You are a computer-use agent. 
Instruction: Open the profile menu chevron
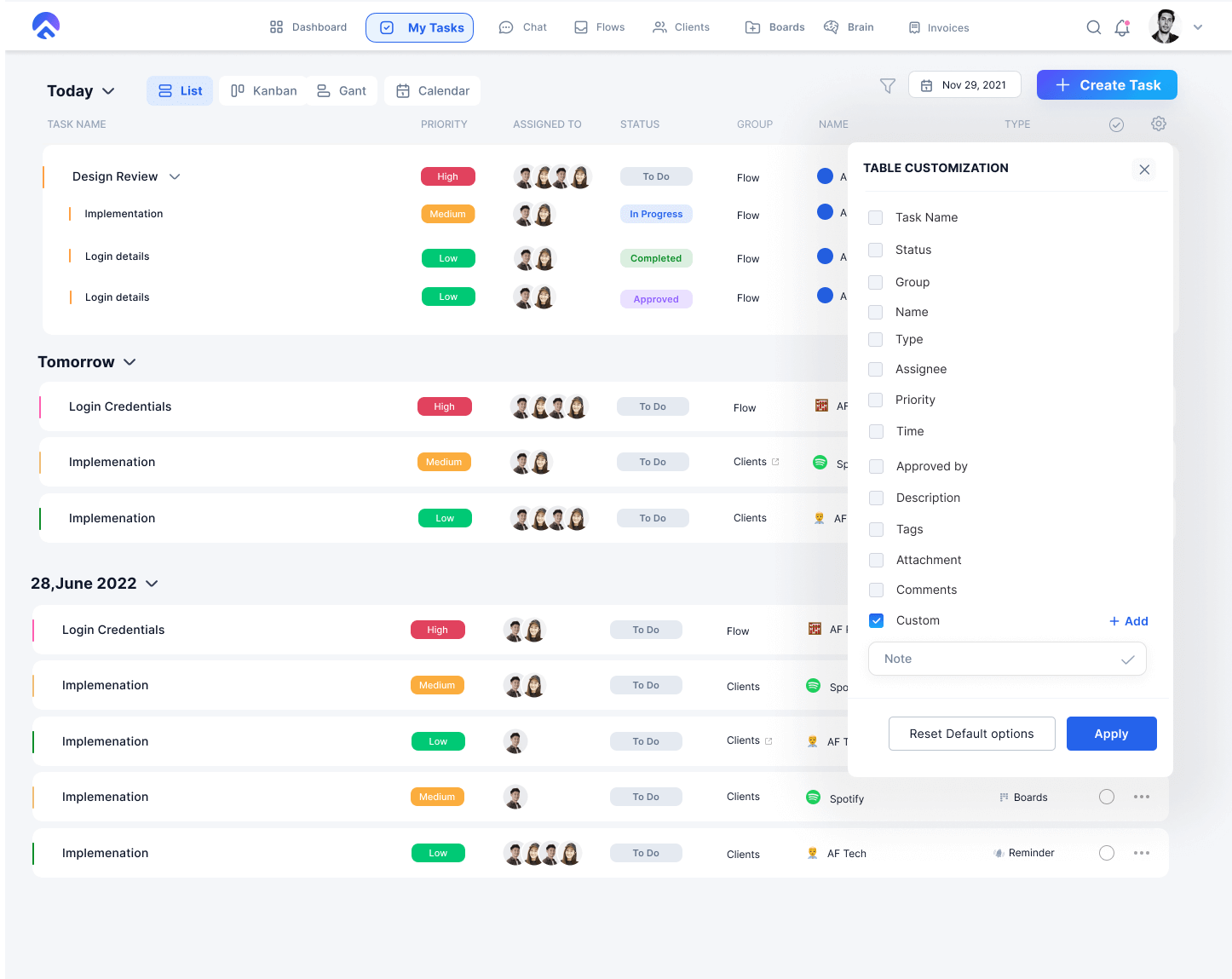[1198, 27]
